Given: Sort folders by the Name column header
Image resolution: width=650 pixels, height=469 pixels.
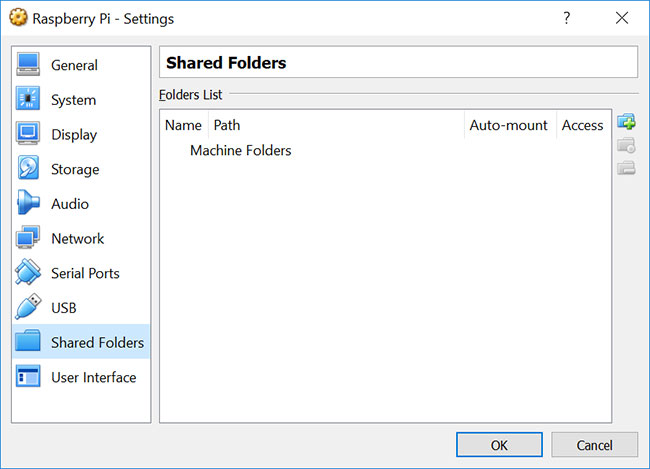Looking at the screenshot, I should [184, 125].
